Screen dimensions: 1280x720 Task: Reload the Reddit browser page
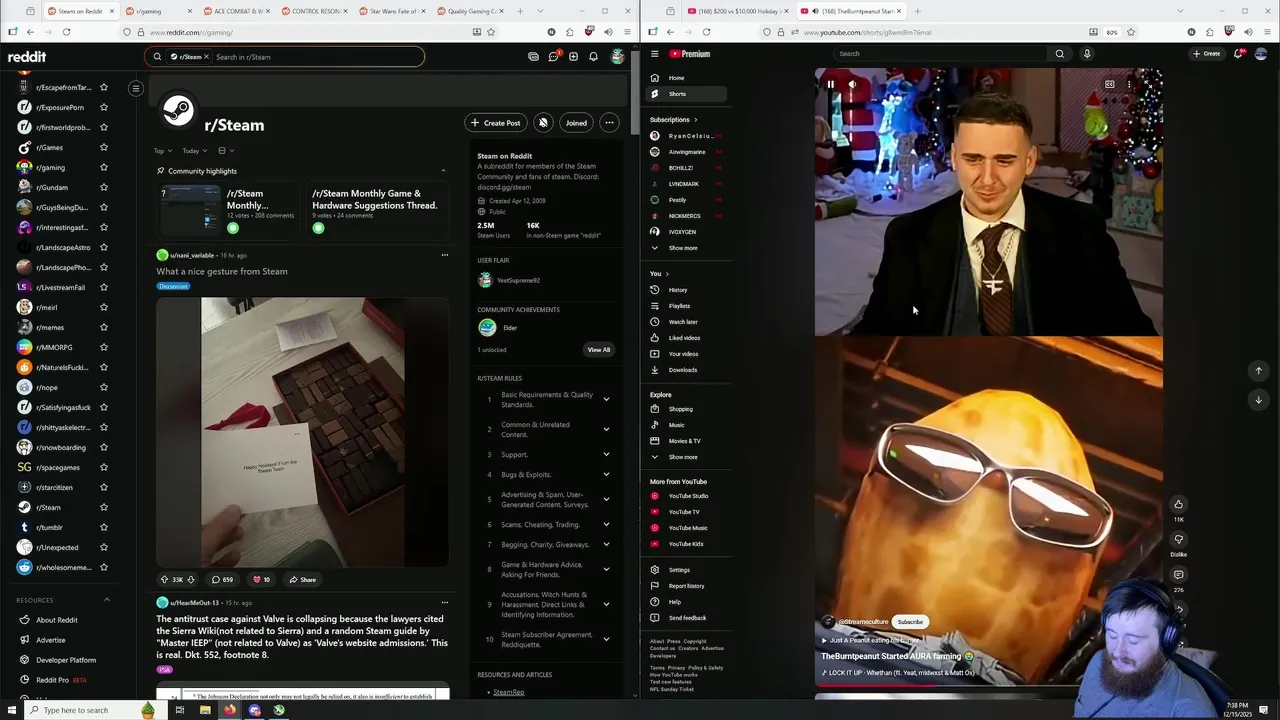tap(66, 32)
